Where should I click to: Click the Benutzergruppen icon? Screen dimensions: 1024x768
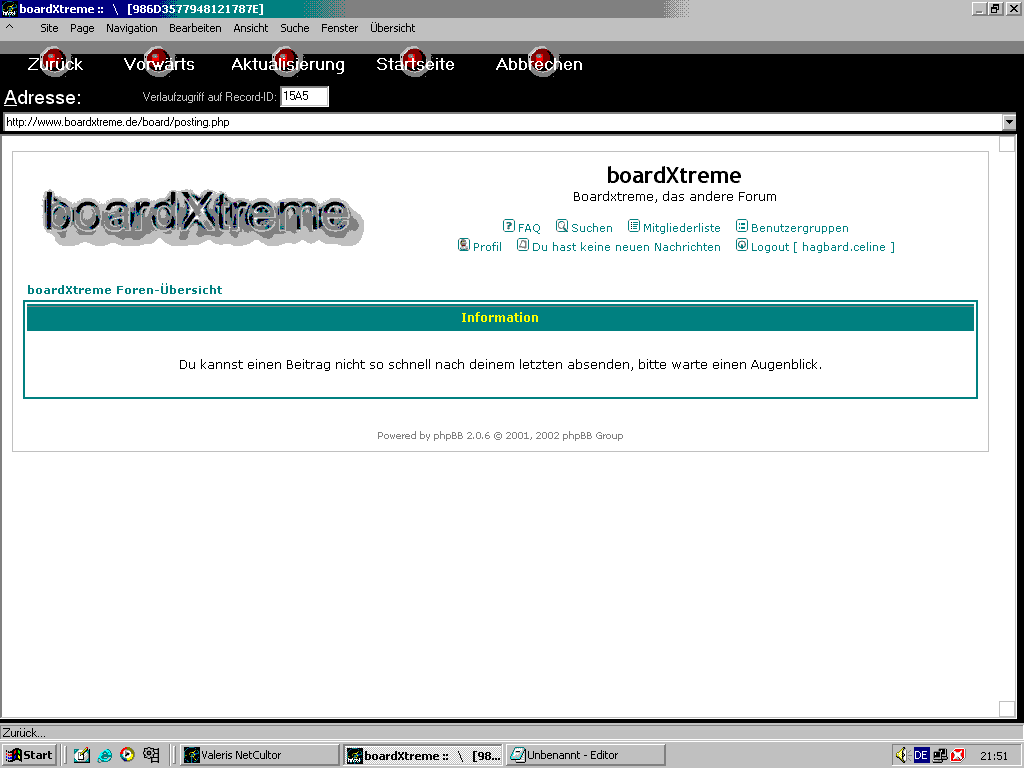pos(742,227)
